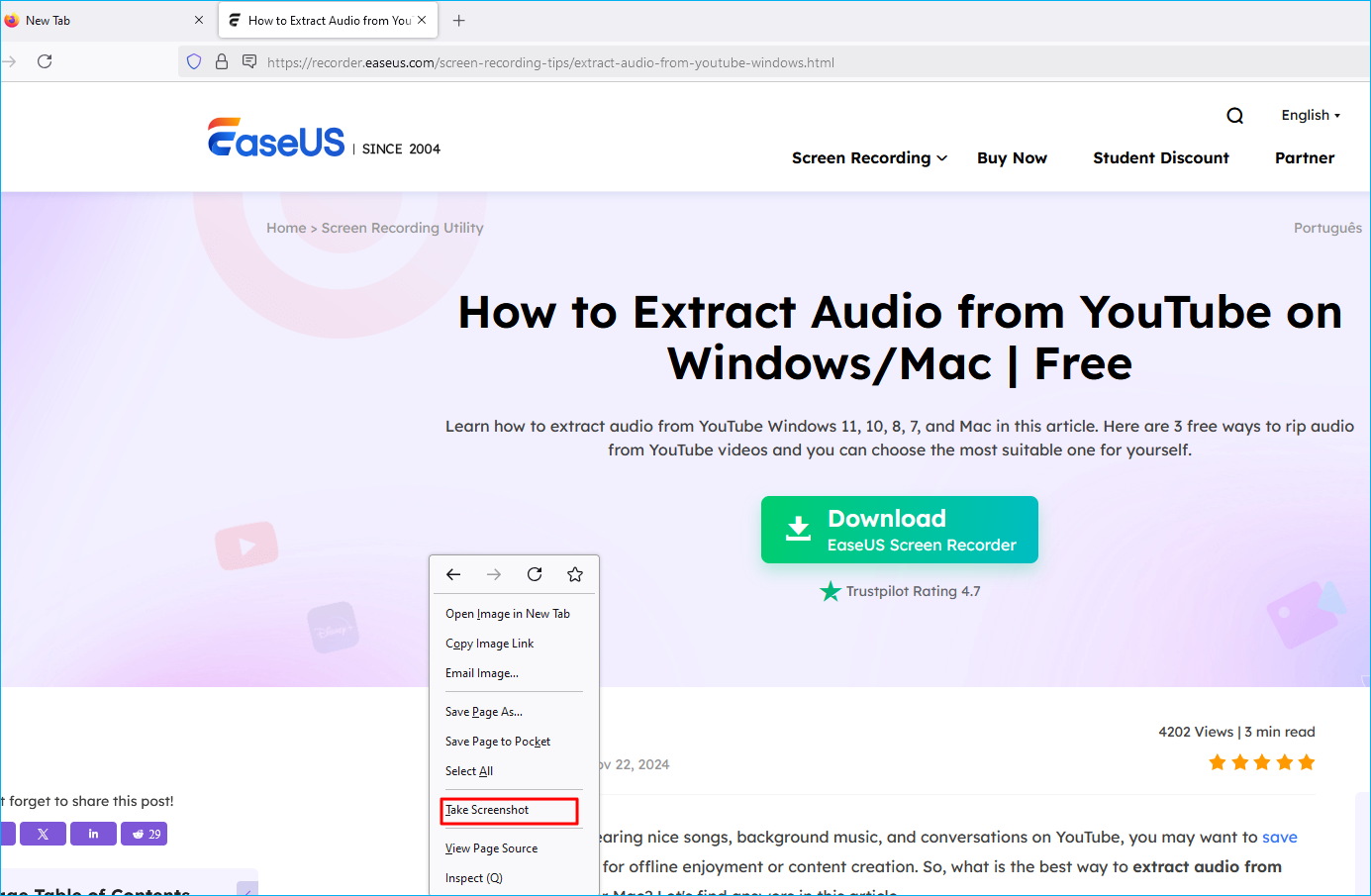Close the New Tab tab
The width and height of the screenshot is (1371, 896).
click(x=199, y=20)
